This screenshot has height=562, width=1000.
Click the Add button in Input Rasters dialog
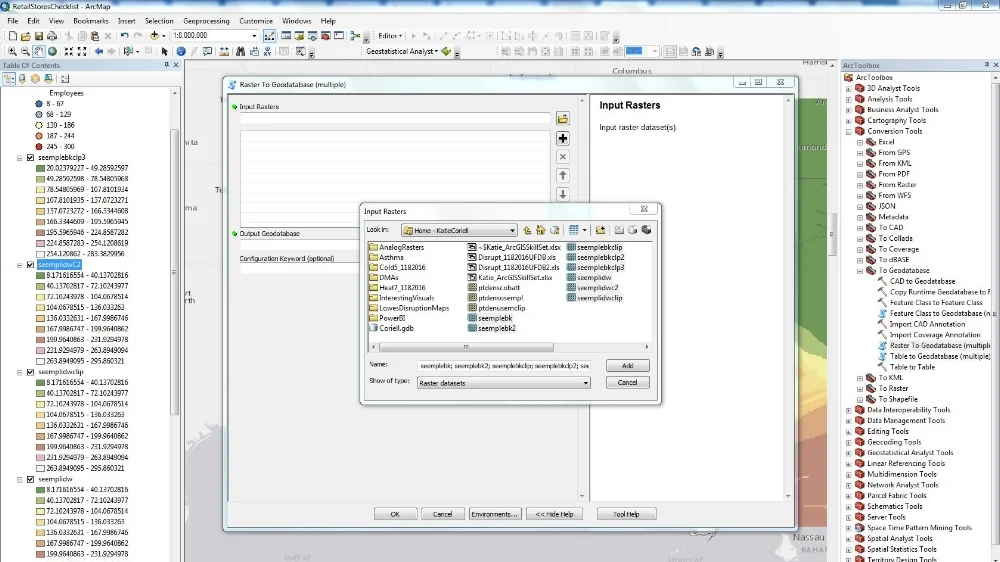pyautogui.click(x=628, y=366)
